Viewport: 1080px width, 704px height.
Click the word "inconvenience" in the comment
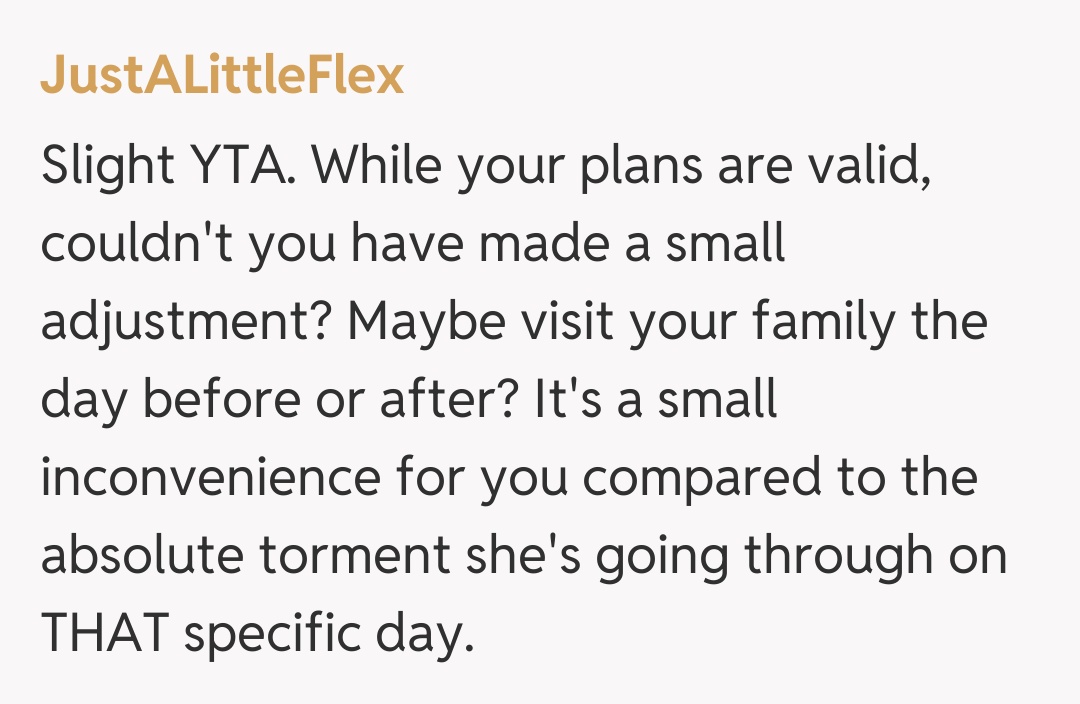coord(210,478)
